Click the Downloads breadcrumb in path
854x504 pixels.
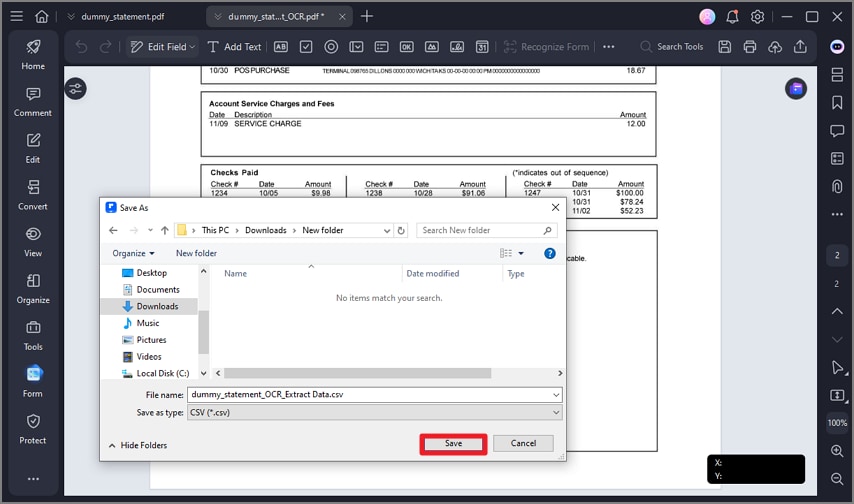pos(265,230)
